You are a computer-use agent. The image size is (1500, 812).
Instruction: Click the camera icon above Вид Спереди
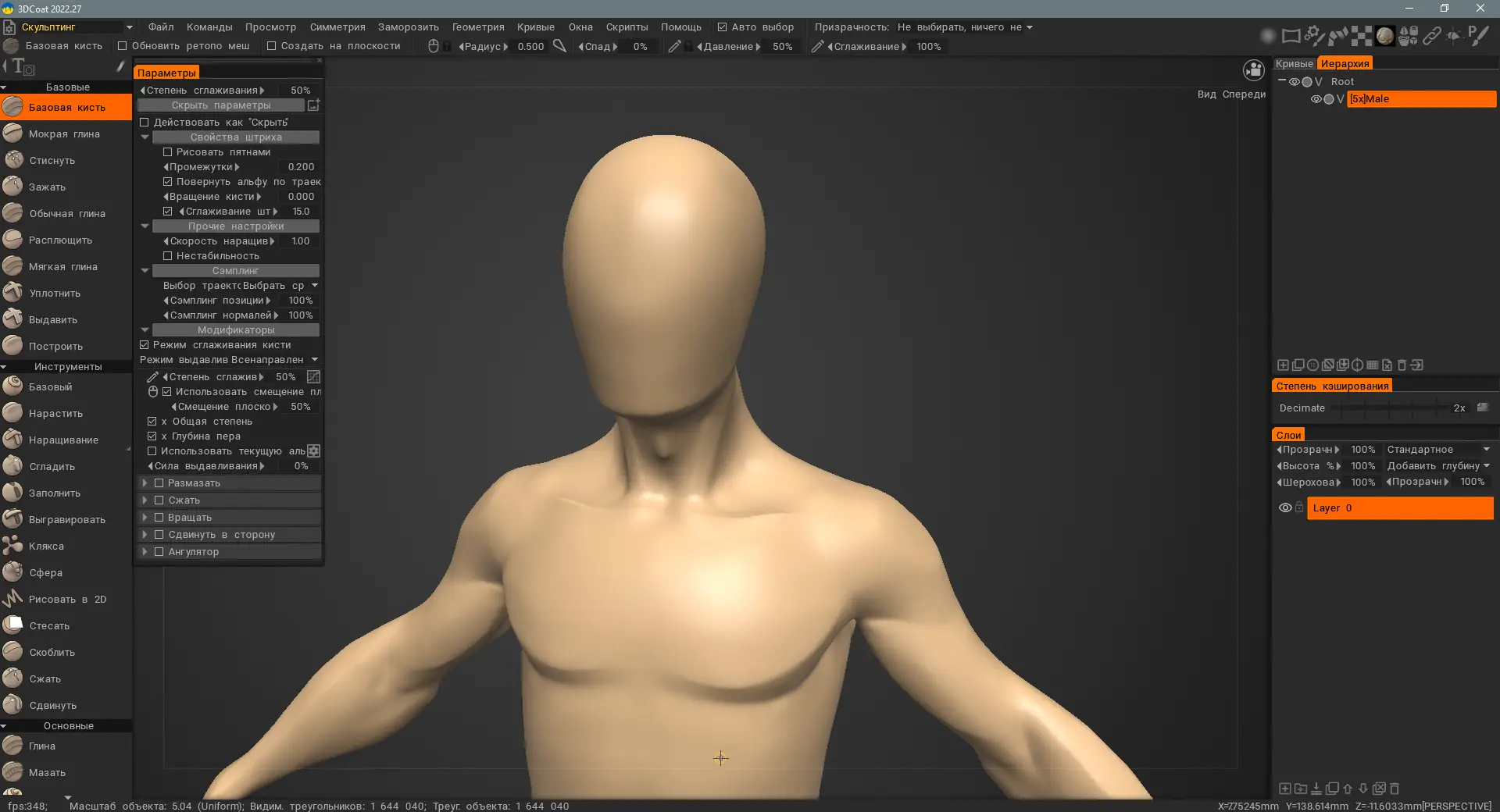pos(1253,71)
